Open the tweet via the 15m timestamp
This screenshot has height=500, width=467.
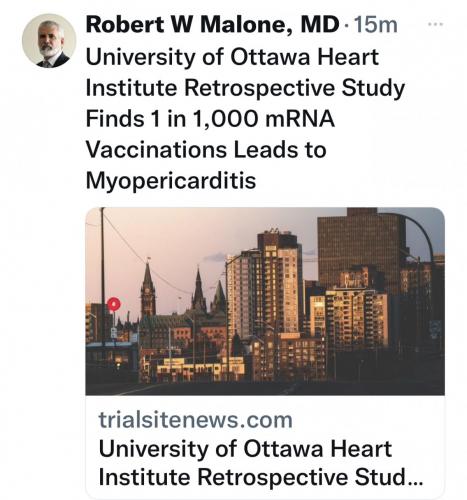376,25
